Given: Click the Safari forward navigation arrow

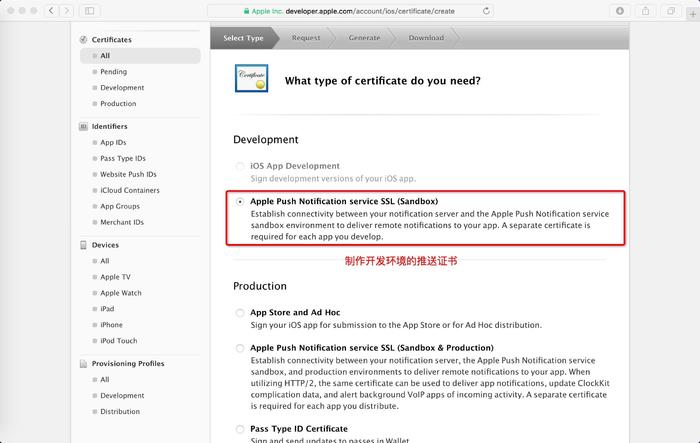Looking at the screenshot, I should pyautogui.click(x=67, y=10).
